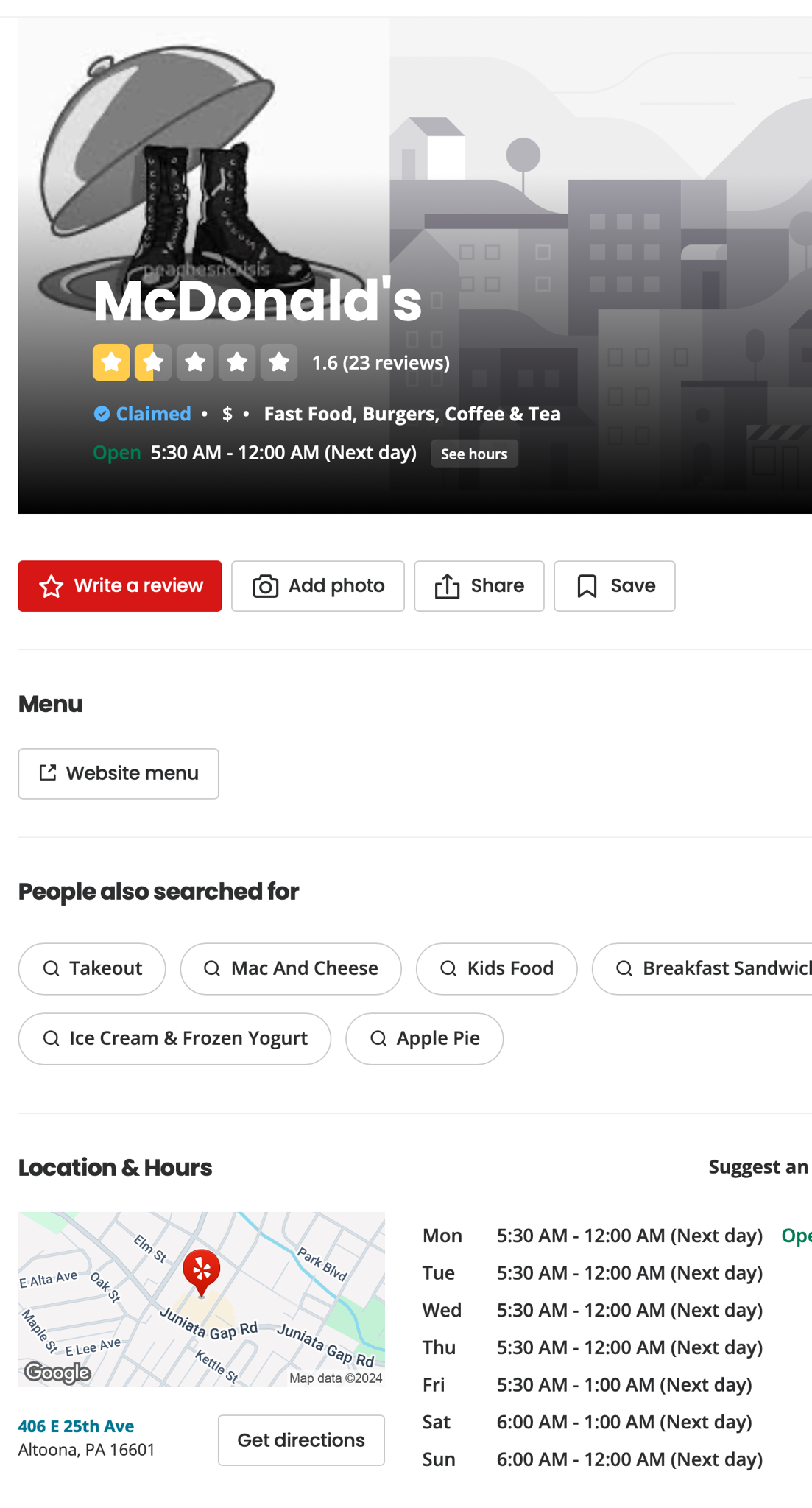The image size is (812, 1508).
Task: Click the Sun hours row
Action: (x=593, y=1459)
